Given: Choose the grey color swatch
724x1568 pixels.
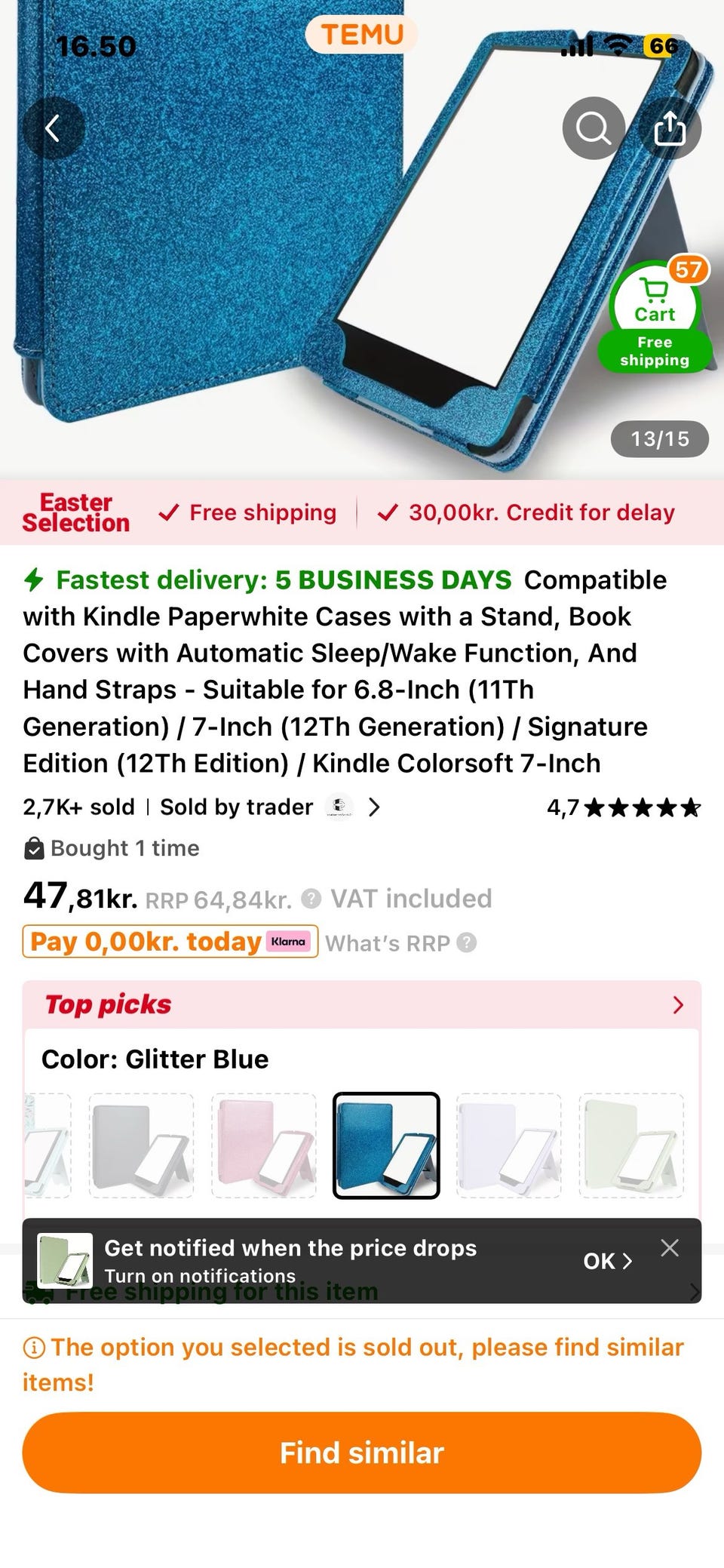Looking at the screenshot, I should click(141, 1145).
